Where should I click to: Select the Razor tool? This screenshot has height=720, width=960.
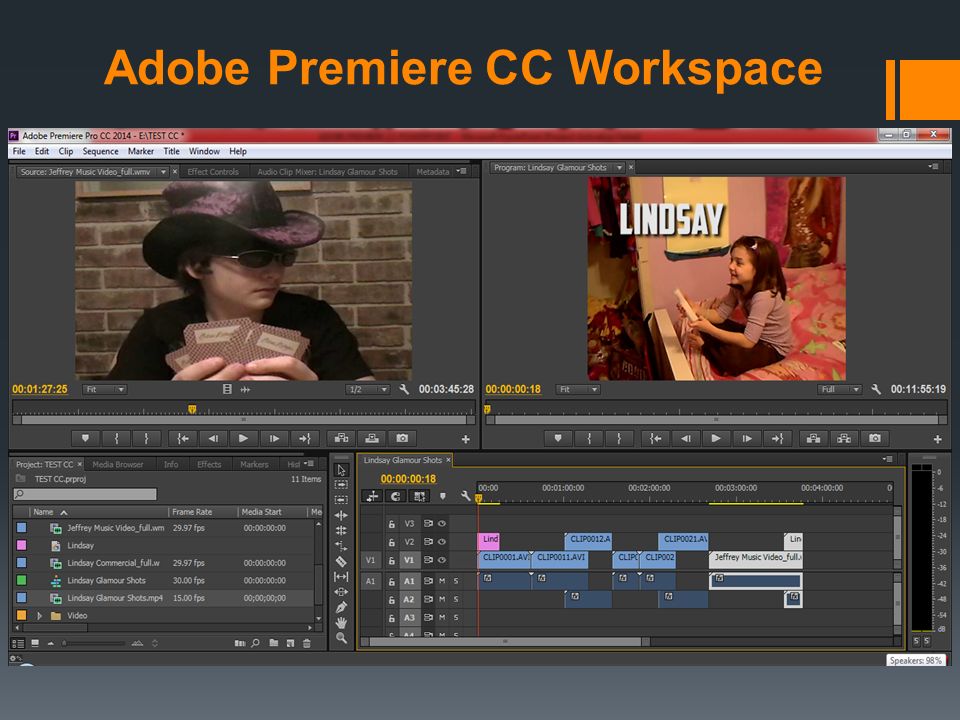[x=342, y=561]
